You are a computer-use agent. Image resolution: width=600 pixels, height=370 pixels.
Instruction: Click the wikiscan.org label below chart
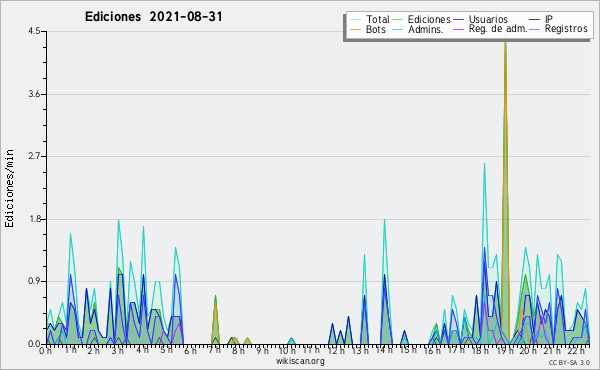(300, 361)
